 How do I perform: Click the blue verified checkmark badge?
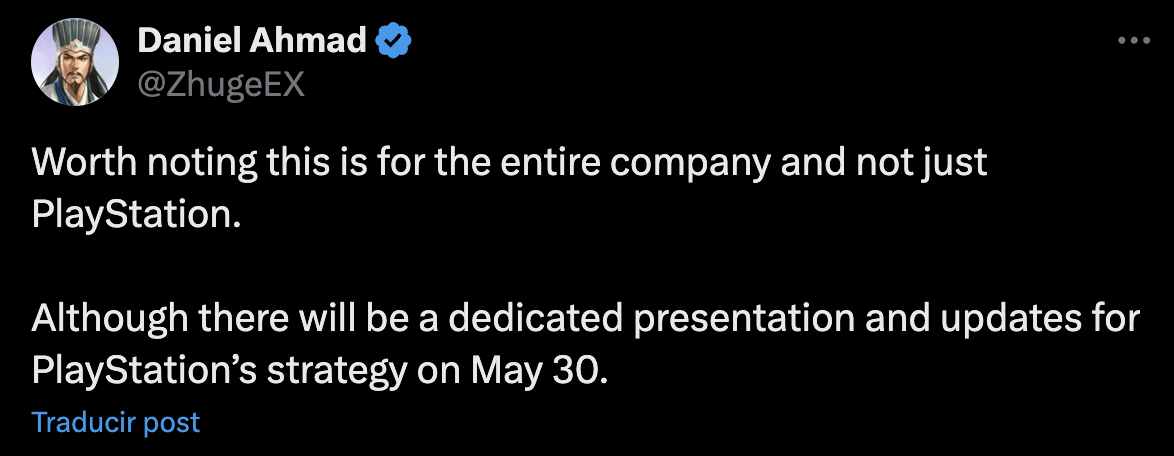[x=392, y=41]
